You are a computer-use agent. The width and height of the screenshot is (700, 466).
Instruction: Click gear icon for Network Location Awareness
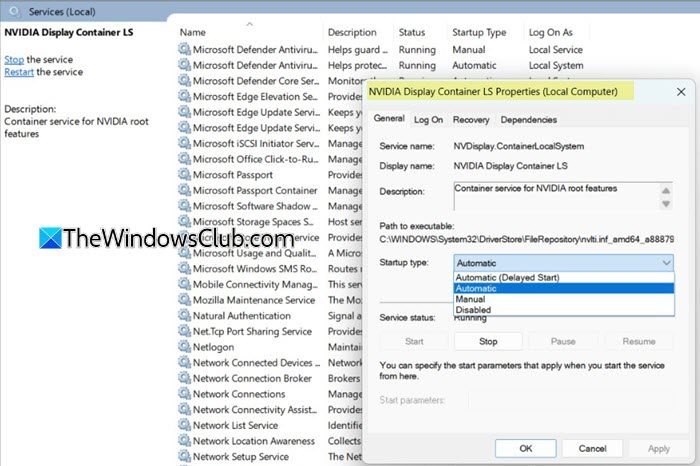(x=184, y=440)
